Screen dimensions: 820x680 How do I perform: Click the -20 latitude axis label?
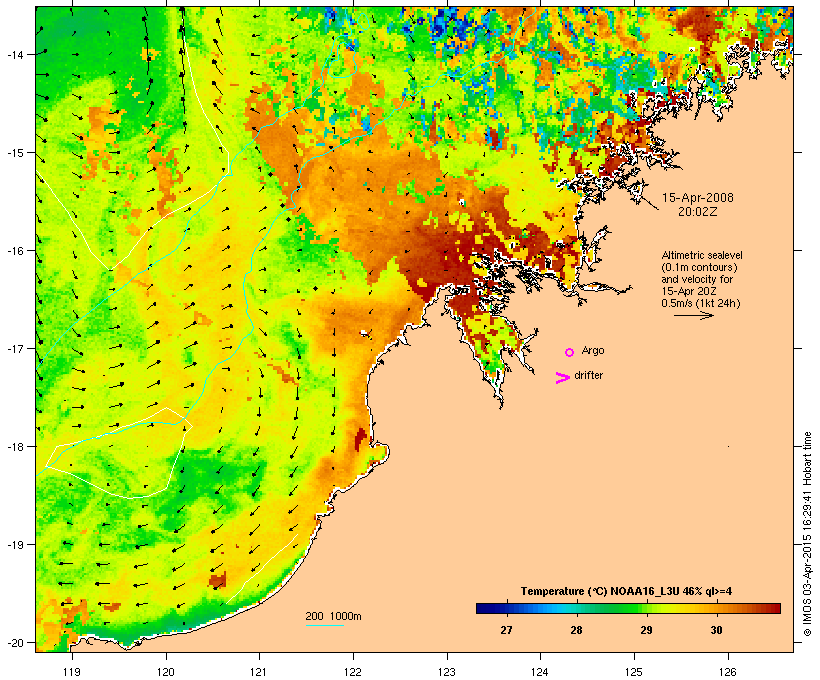click(14, 643)
